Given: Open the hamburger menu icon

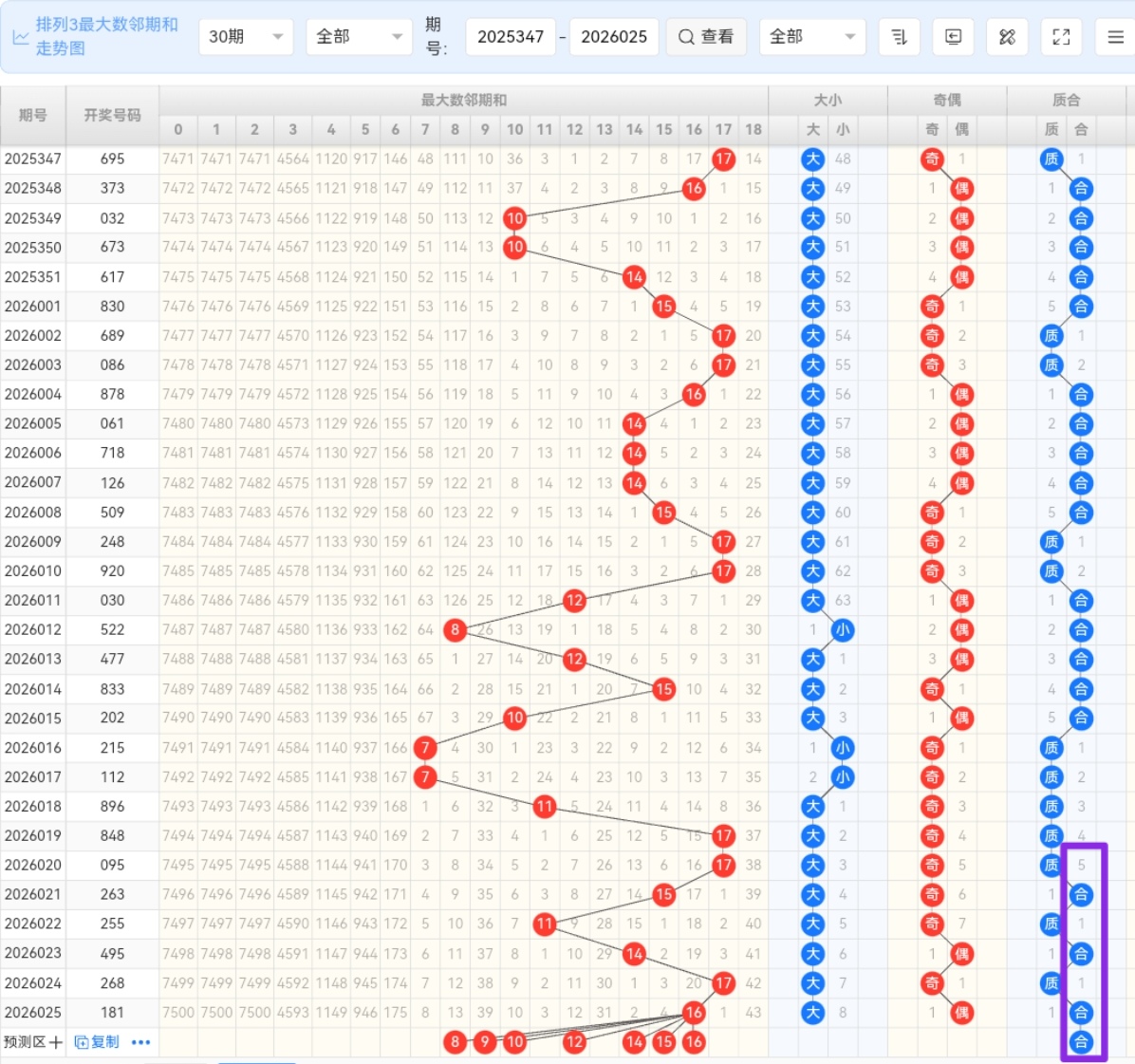Looking at the screenshot, I should 1115,37.
